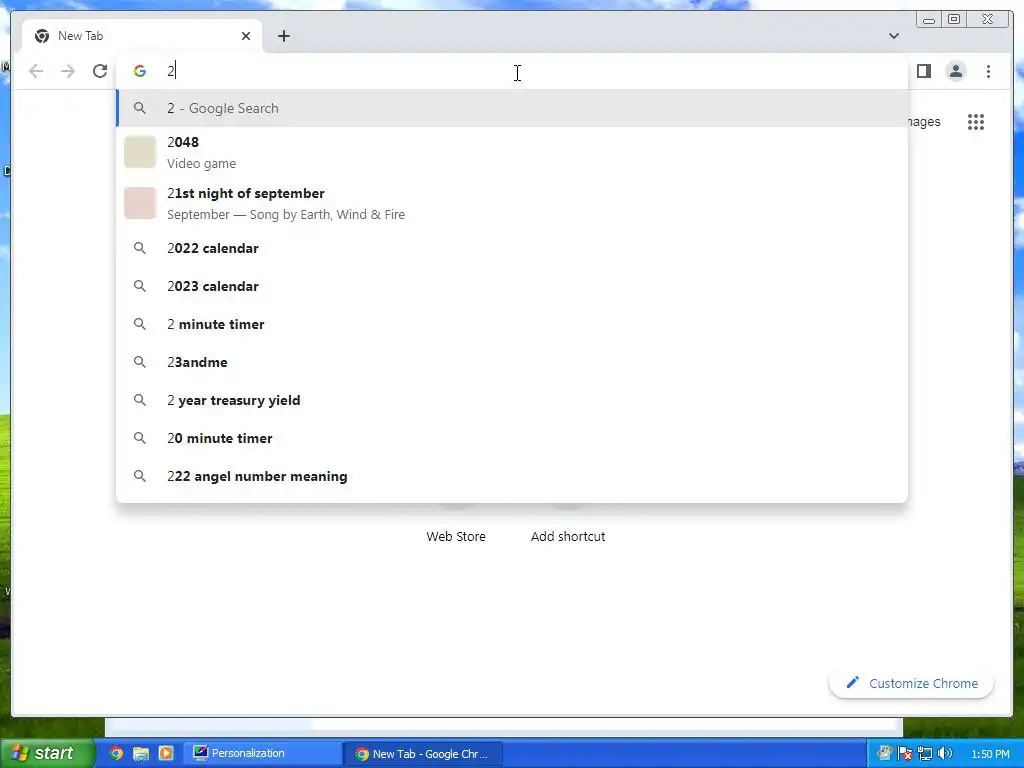Reload the page with refresh icon
The height and width of the screenshot is (768, 1024).
pyautogui.click(x=100, y=71)
